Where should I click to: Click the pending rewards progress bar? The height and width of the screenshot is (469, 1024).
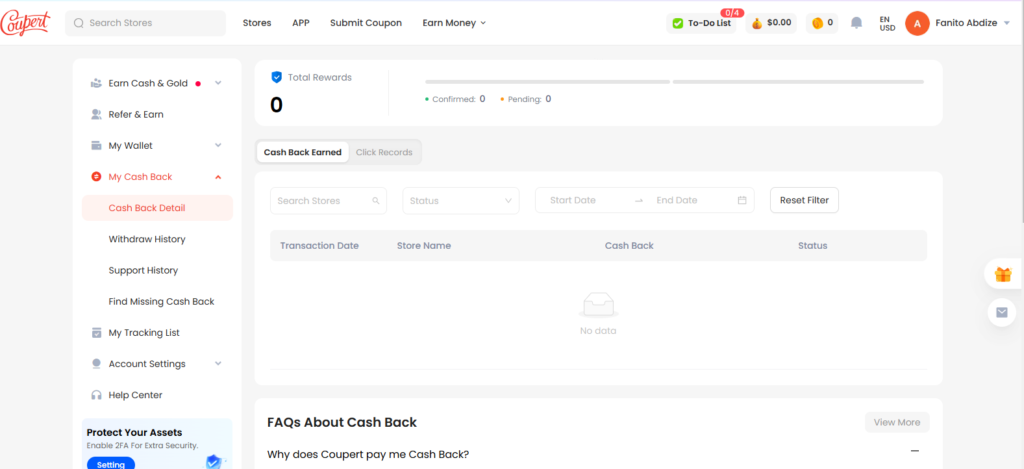pyautogui.click(x=798, y=82)
